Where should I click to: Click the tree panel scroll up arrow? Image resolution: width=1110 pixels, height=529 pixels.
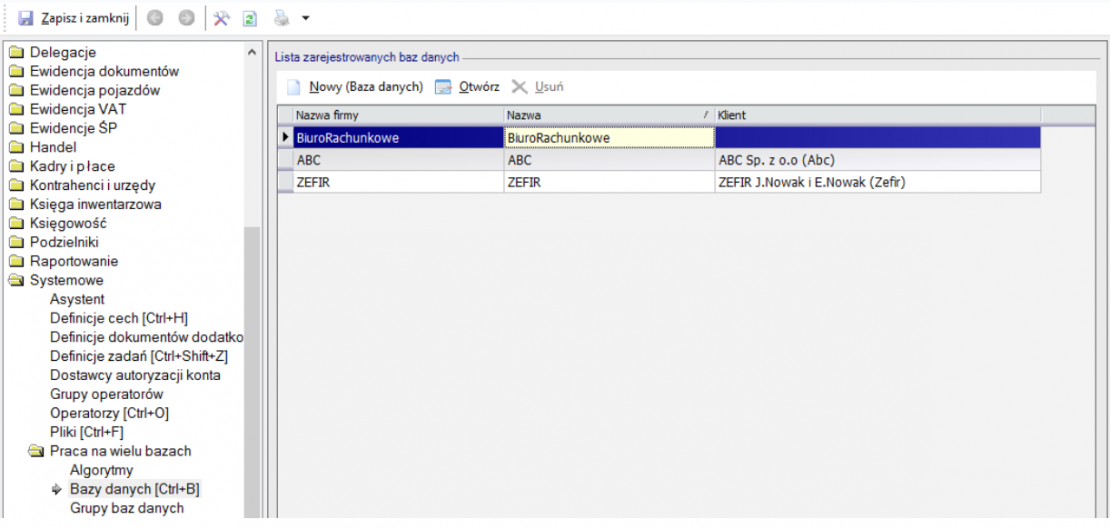click(252, 52)
